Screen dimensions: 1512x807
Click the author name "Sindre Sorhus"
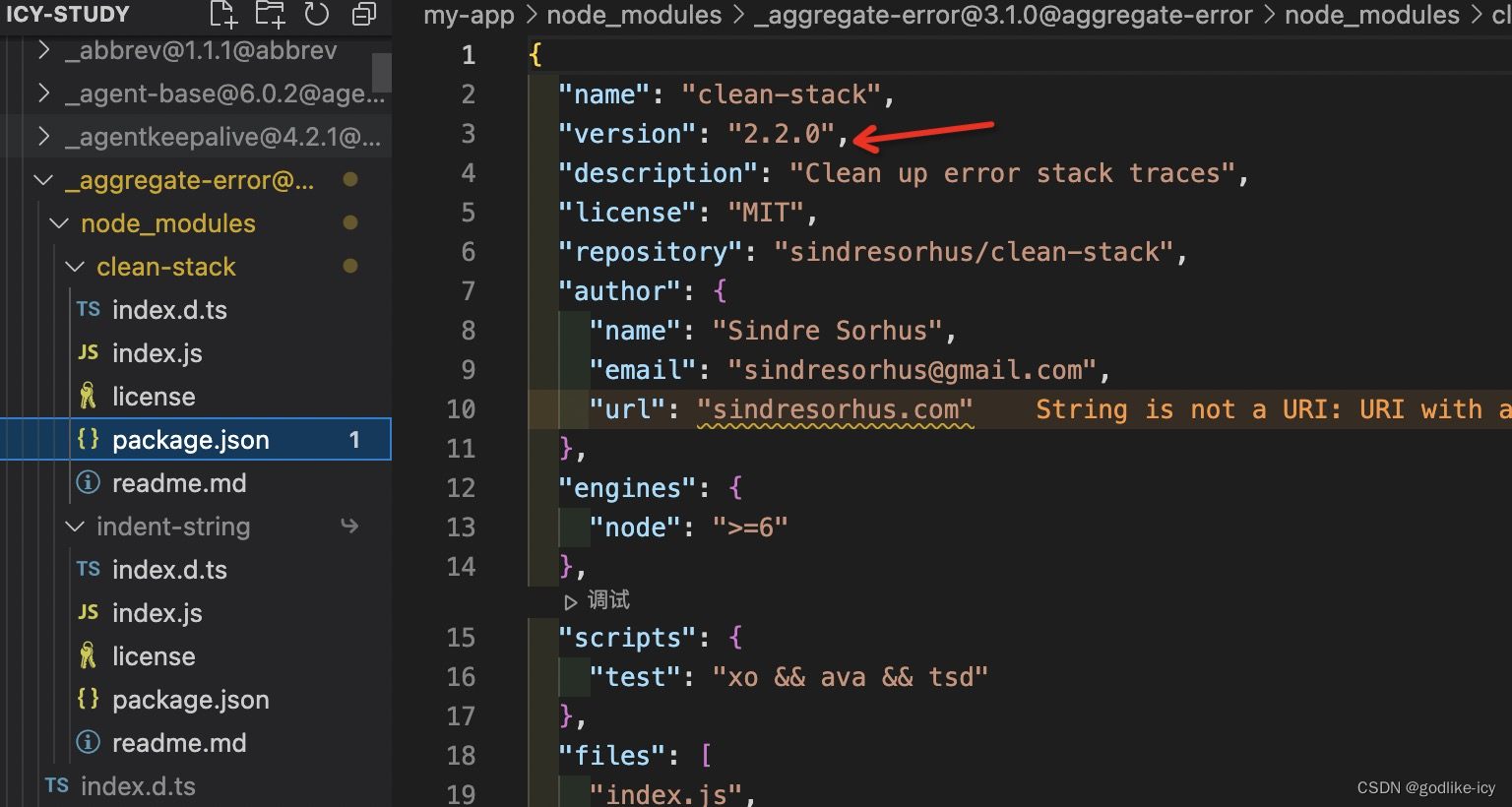click(x=827, y=331)
